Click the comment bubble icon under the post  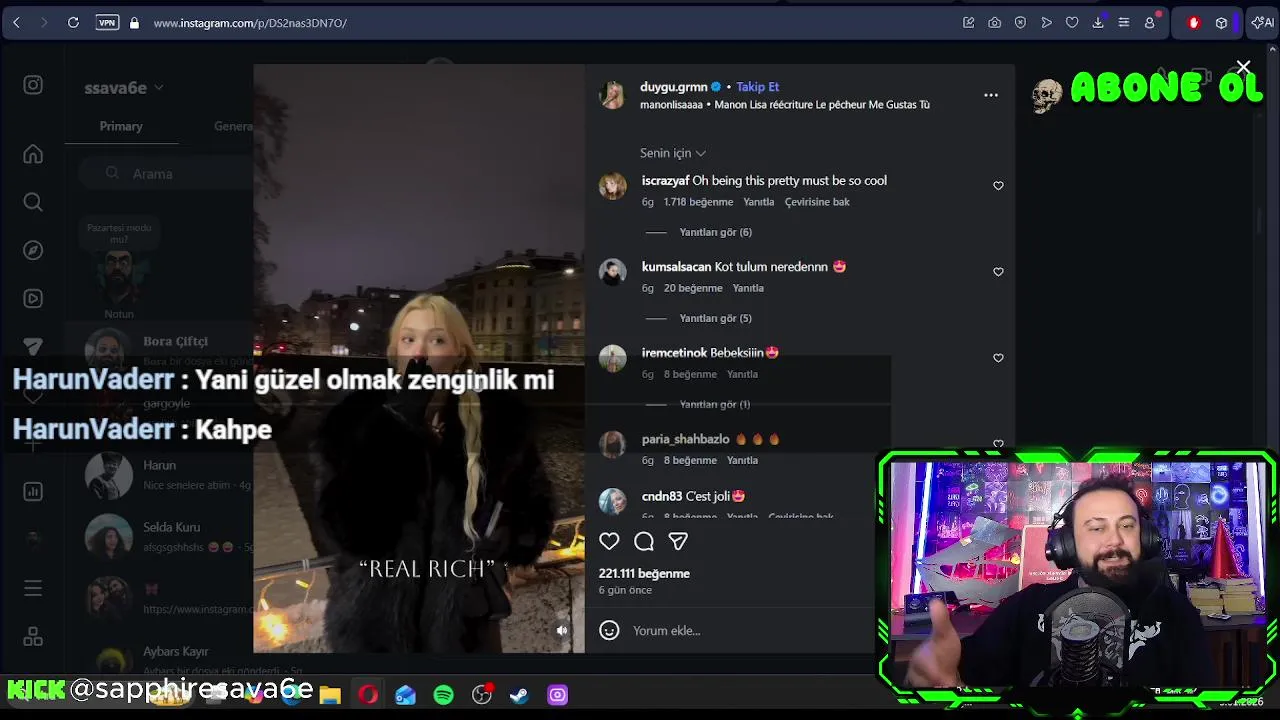pyautogui.click(x=644, y=541)
